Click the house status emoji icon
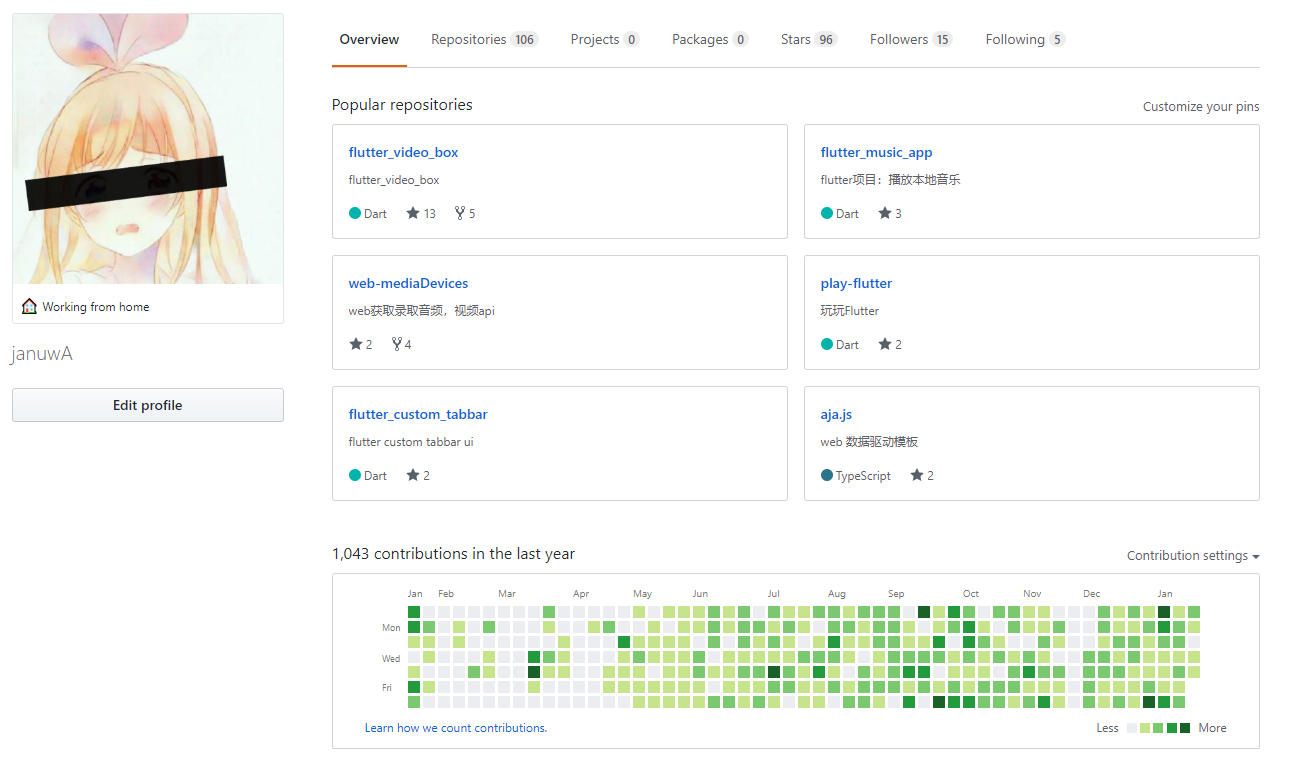This screenshot has width=1290, height=763. 29,307
